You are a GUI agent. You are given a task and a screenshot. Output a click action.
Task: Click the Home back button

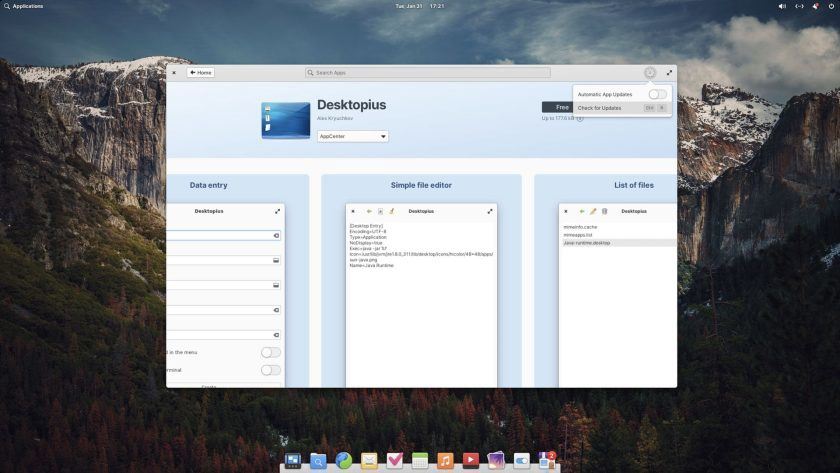tap(201, 73)
